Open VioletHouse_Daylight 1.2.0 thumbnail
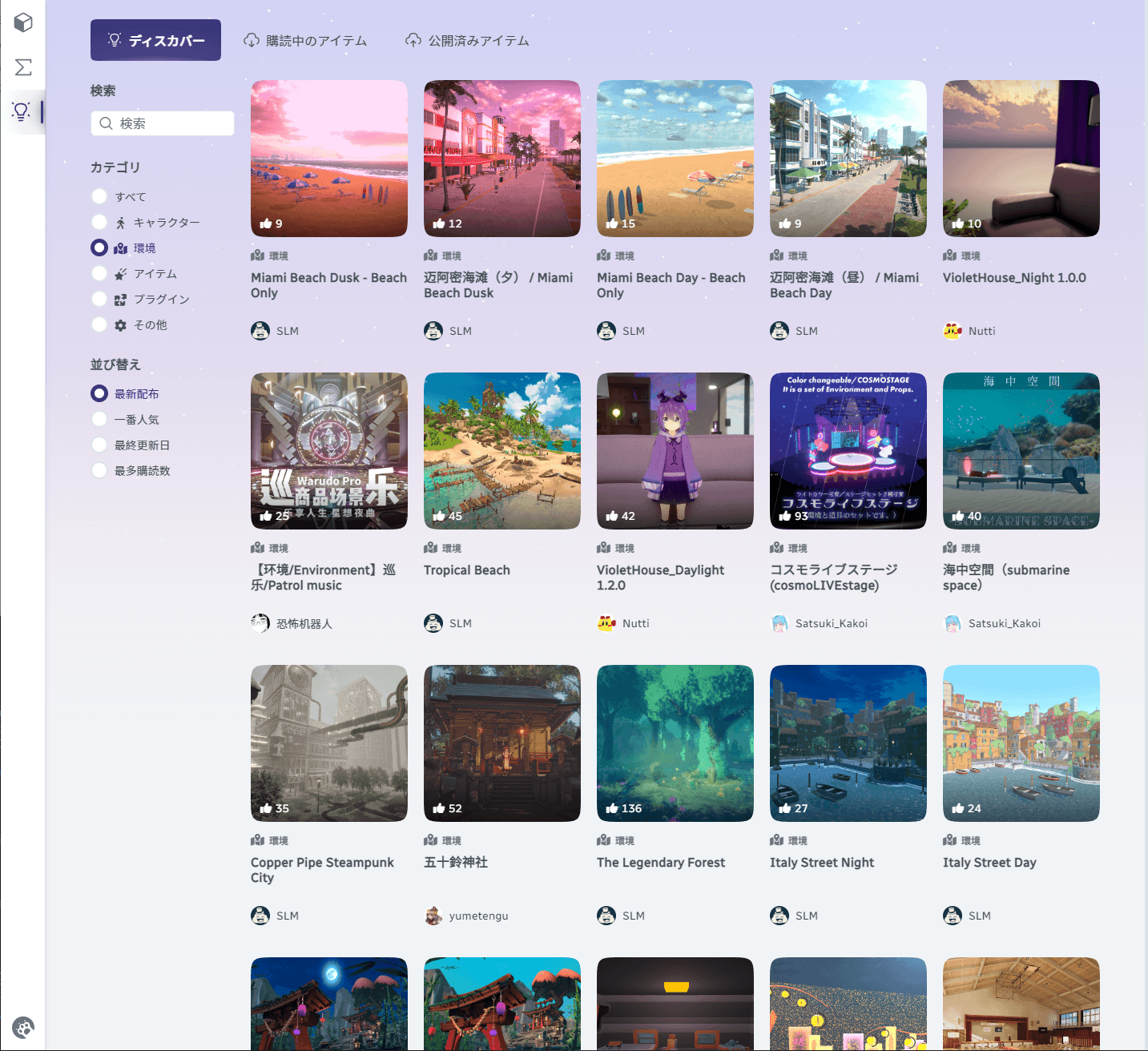The width and height of the screenshot is (1148, 1051). coord(675,451)
